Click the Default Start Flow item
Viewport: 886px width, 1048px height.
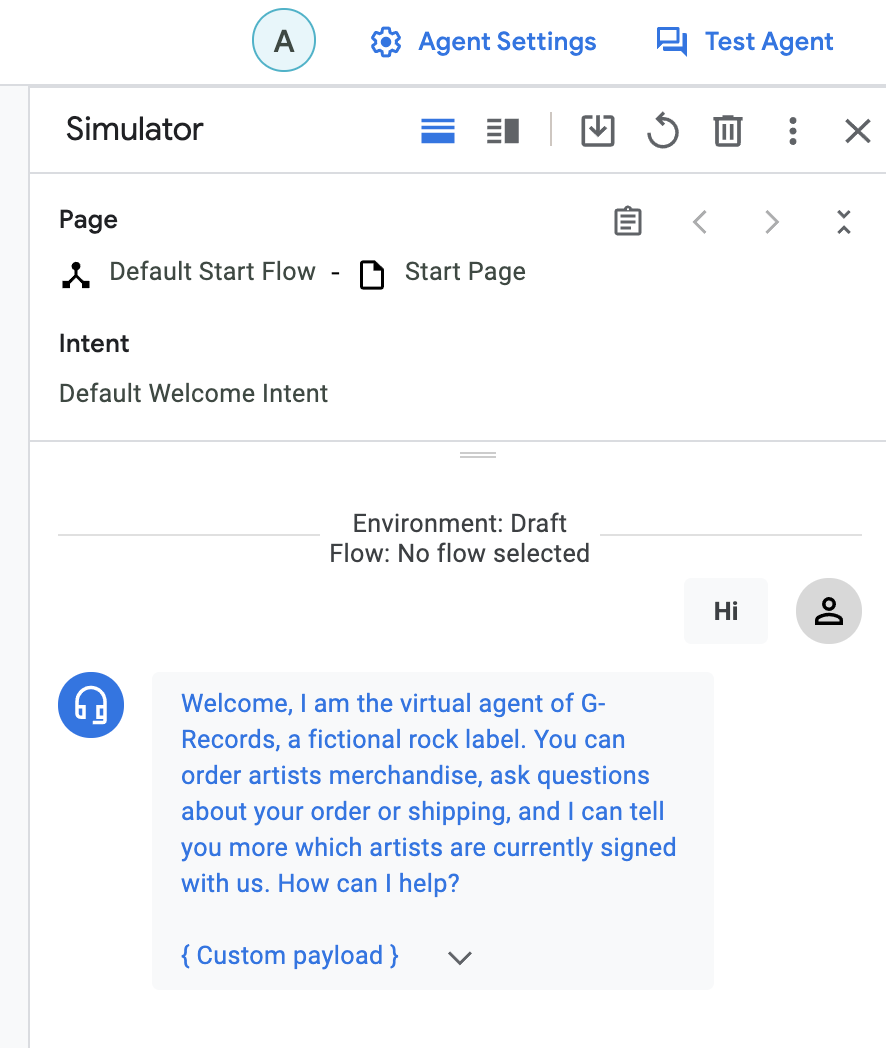coord(212,272)
